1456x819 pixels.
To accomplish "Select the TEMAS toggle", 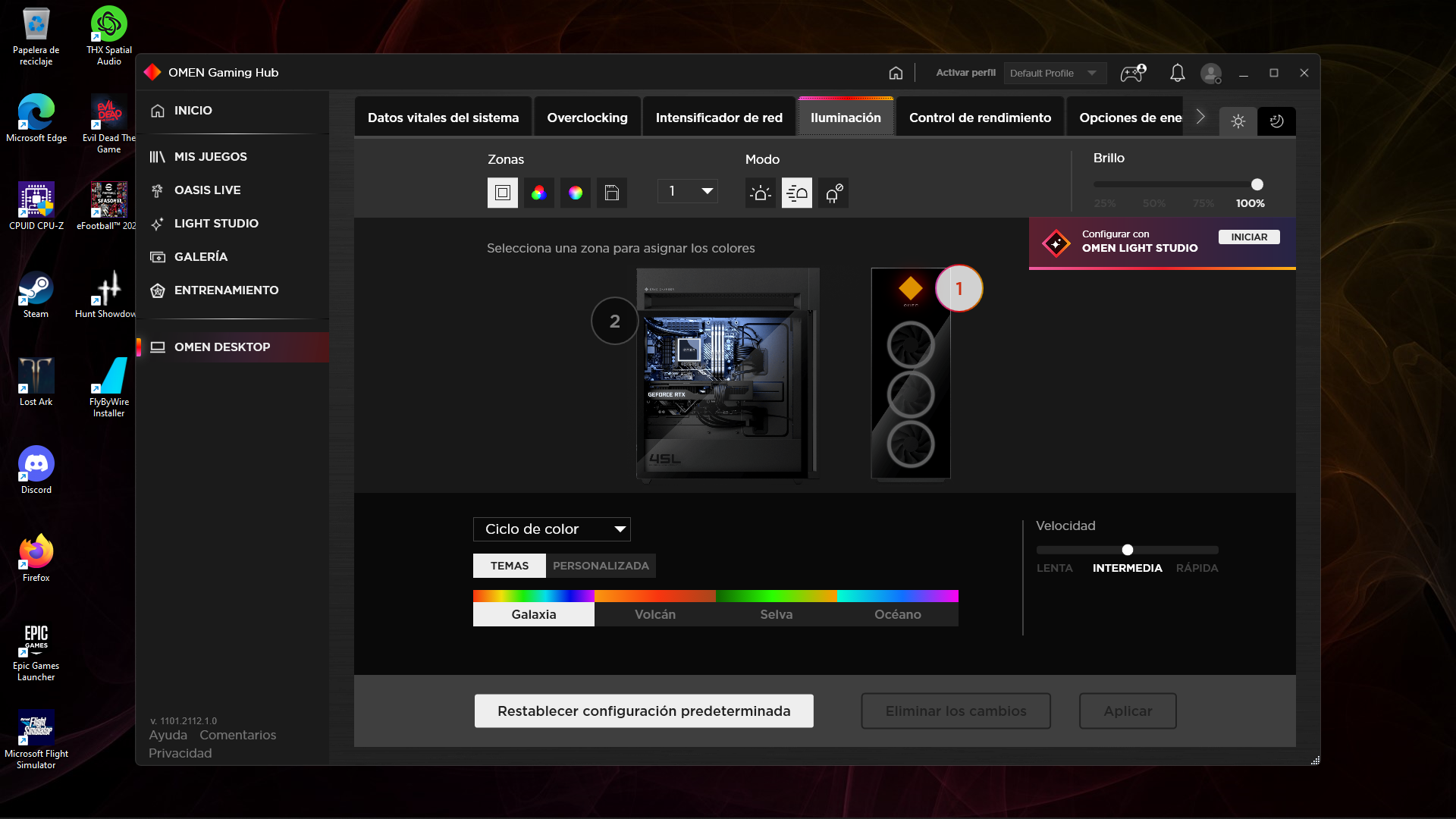I will 509,566.
